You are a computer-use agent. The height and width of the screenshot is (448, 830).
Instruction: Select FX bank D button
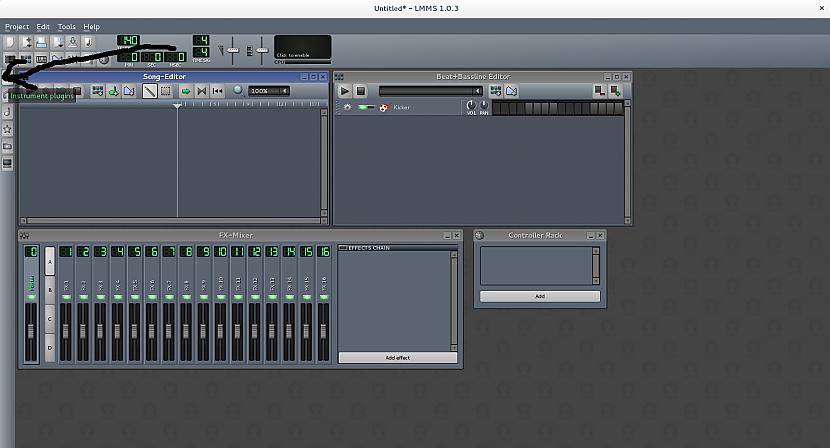click(x=50, y=348)
